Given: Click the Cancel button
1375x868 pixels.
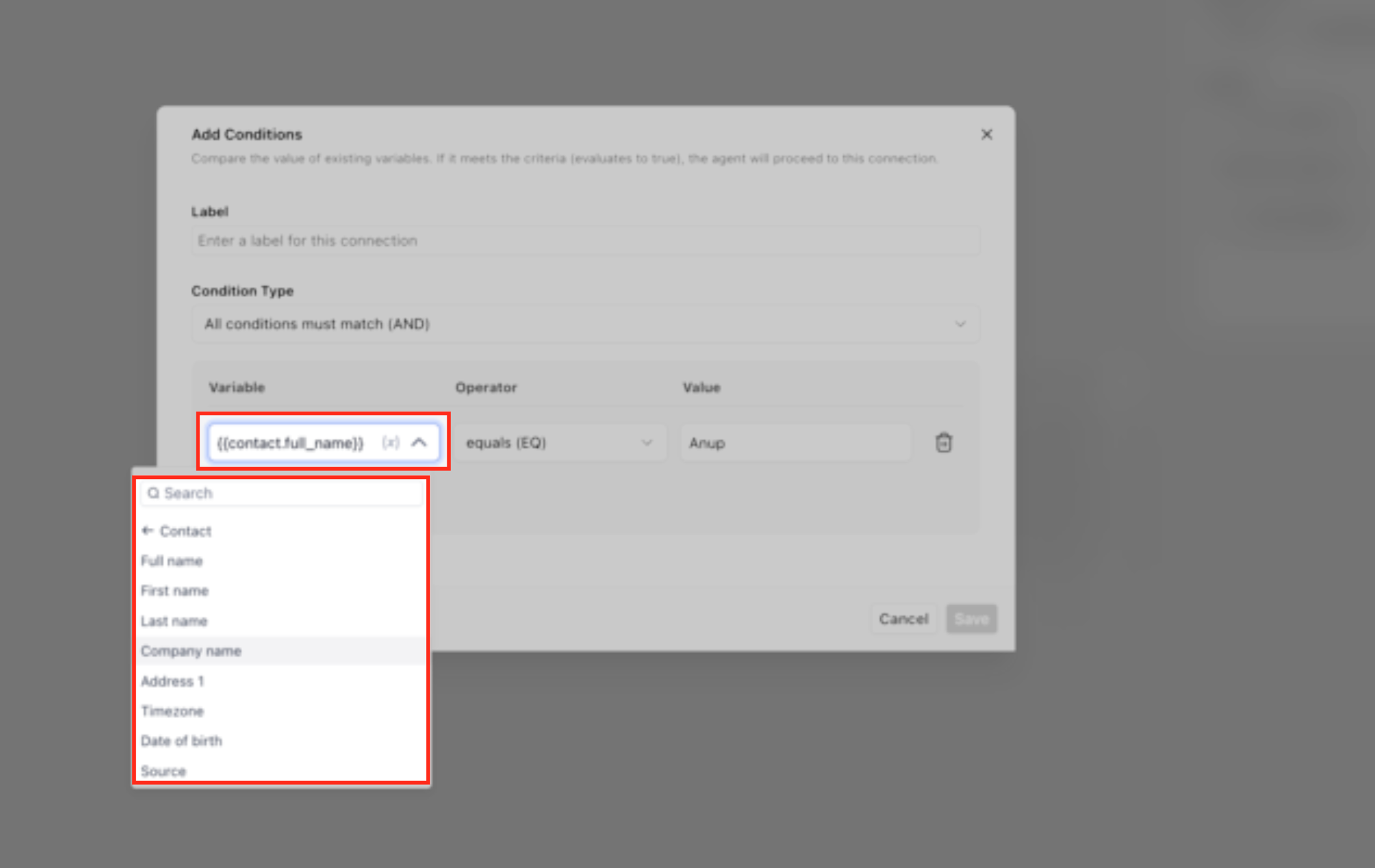Looking at the screenshot, I should click(903, 618).
